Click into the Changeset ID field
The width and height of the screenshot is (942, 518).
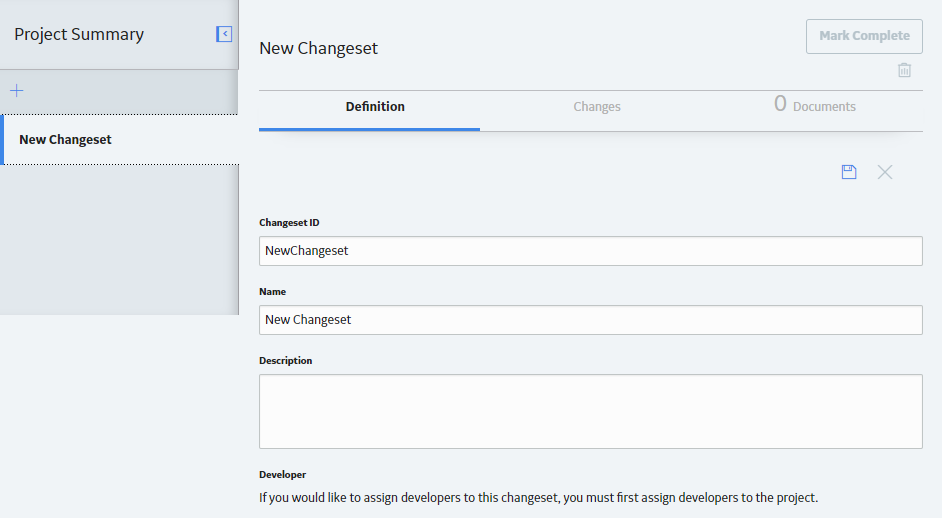click(x=591, y=251)
